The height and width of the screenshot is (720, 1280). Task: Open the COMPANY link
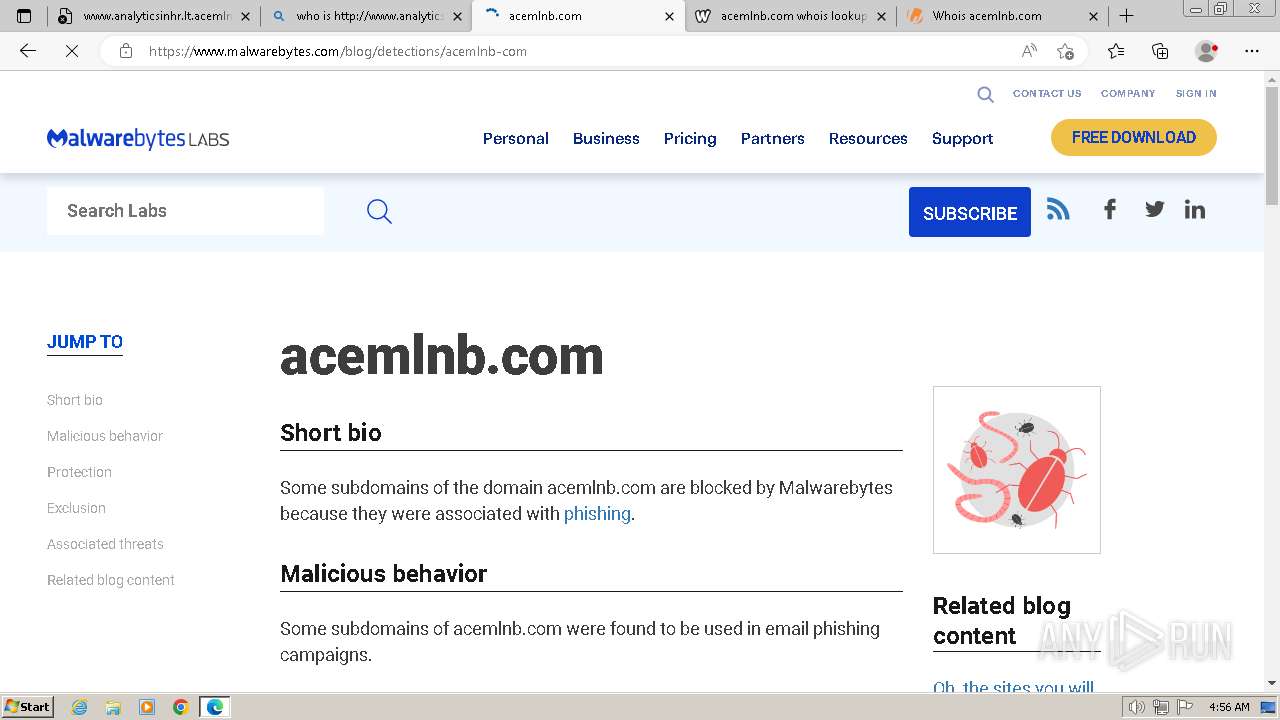(x=1128, y=93)
